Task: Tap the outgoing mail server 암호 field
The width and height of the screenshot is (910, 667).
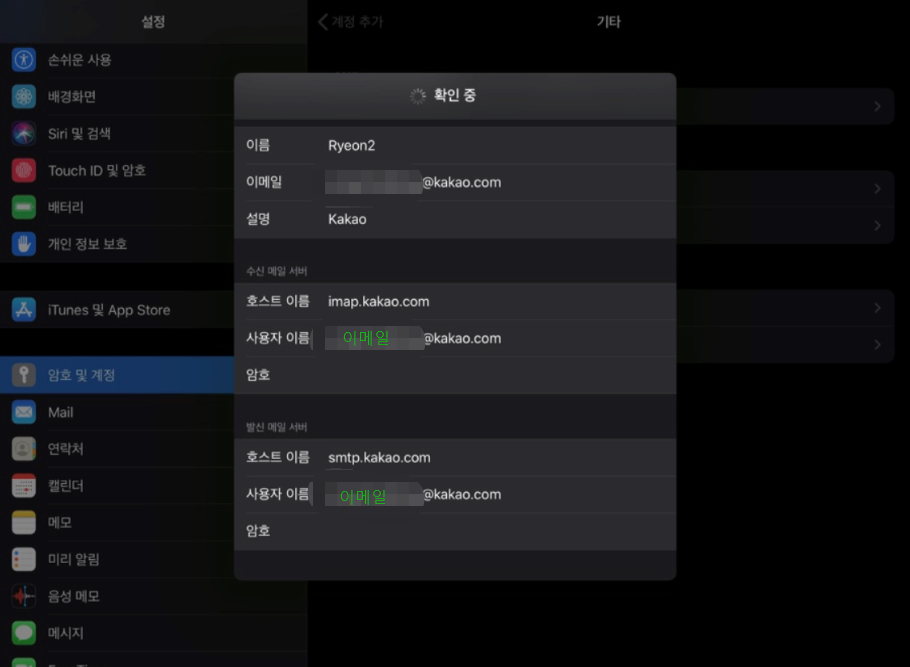Action: [x=455, y=531]
